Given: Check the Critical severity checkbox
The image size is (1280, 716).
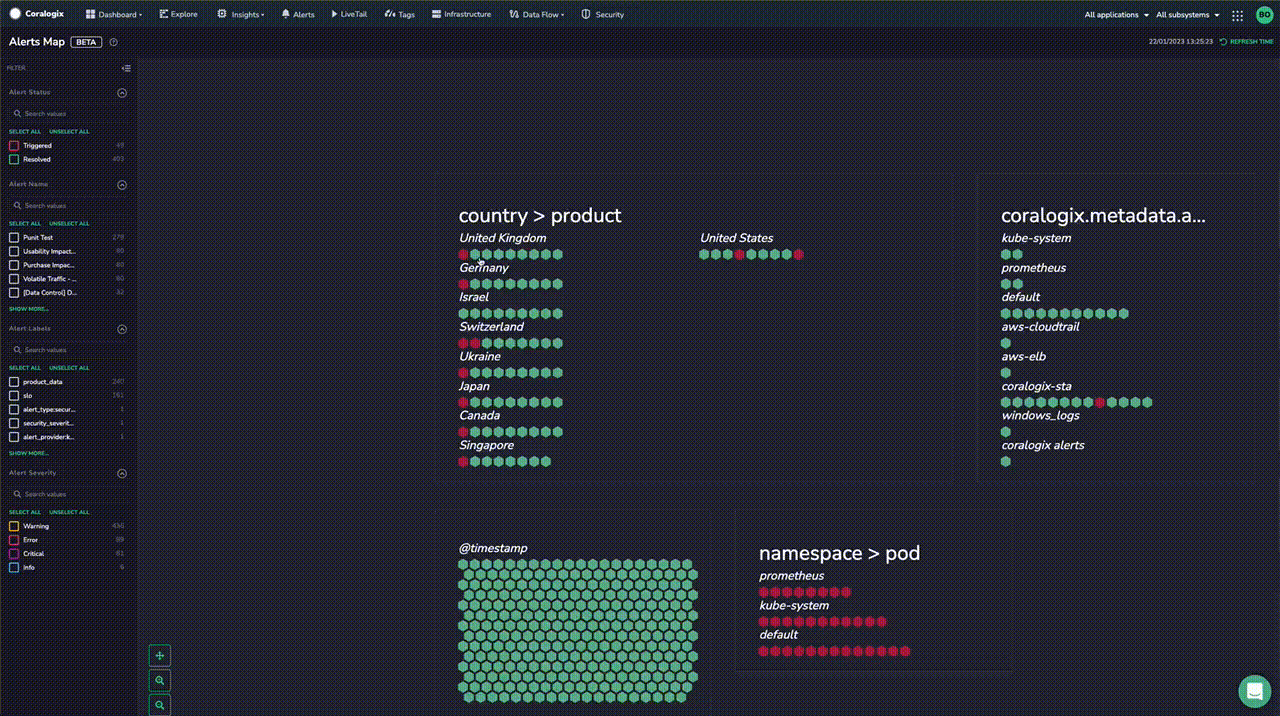Looking at the screenshot, I should (14, 554).
